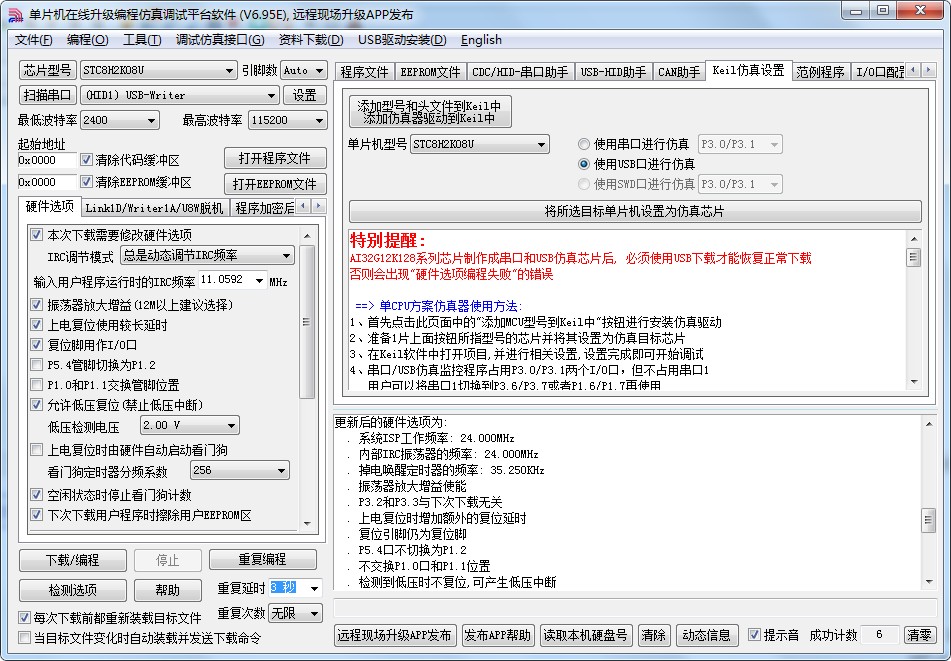Click 下载/编程 button

[x=73, y=560]
